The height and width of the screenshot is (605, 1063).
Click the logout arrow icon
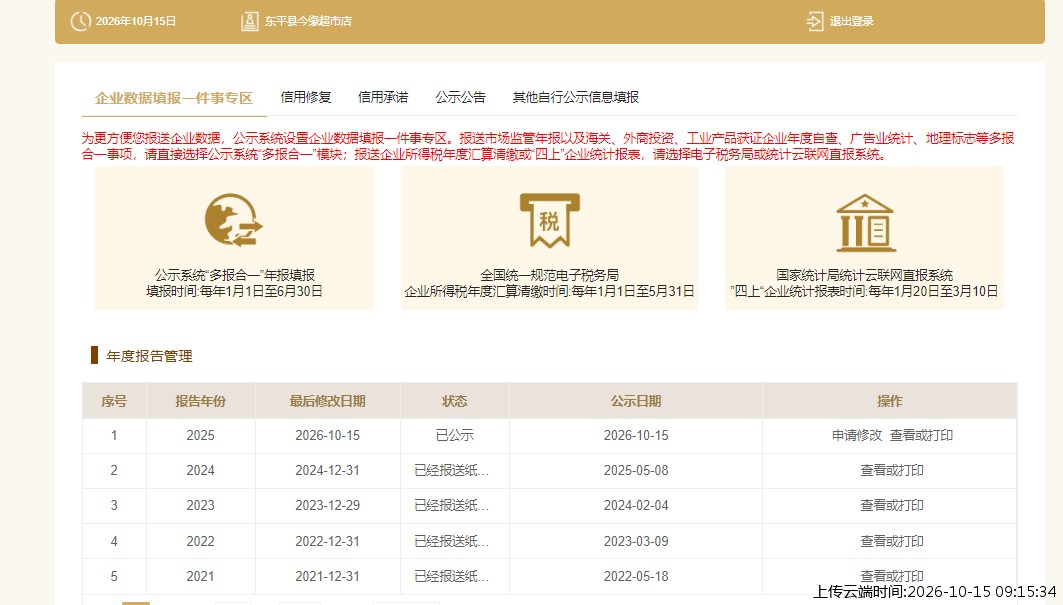tap(814, 21)
